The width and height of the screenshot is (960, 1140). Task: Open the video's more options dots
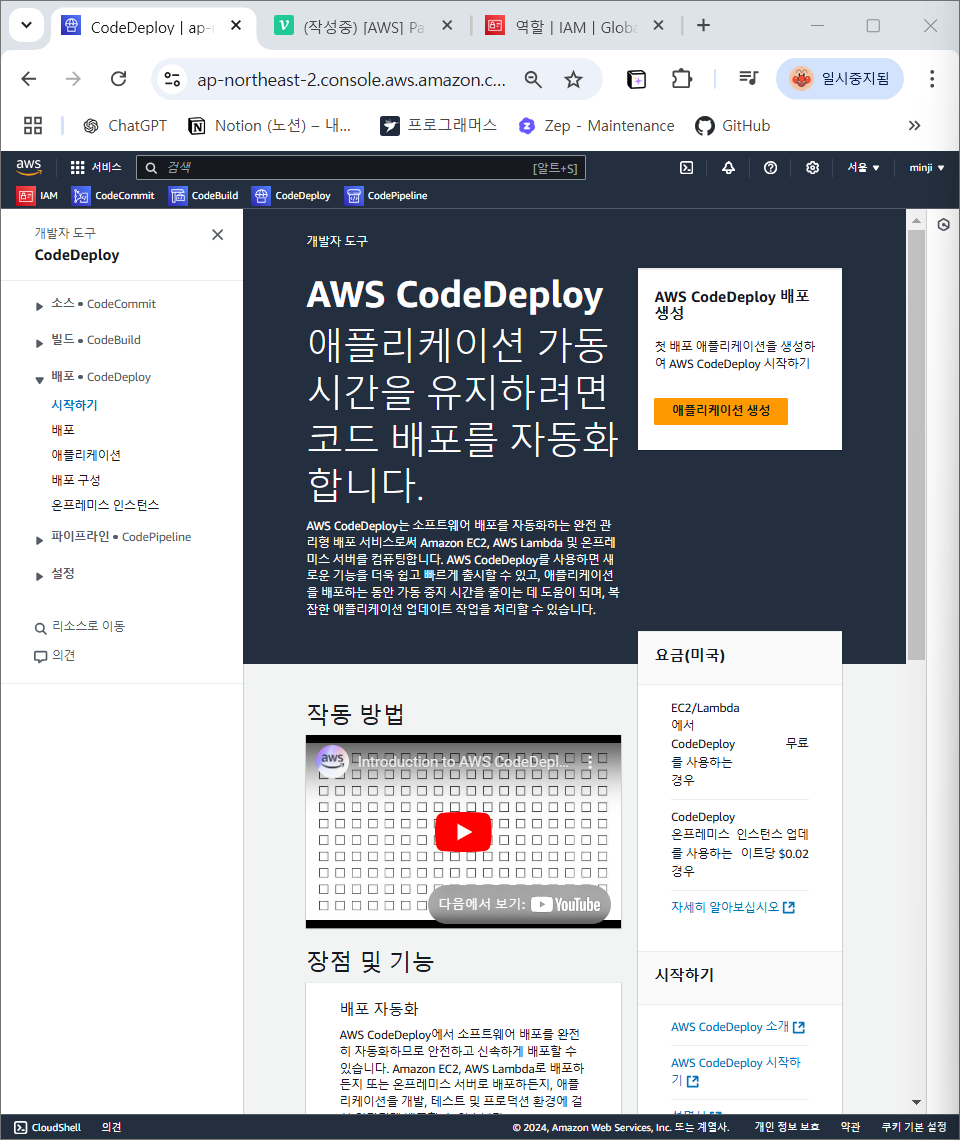(x=590, y=762)
